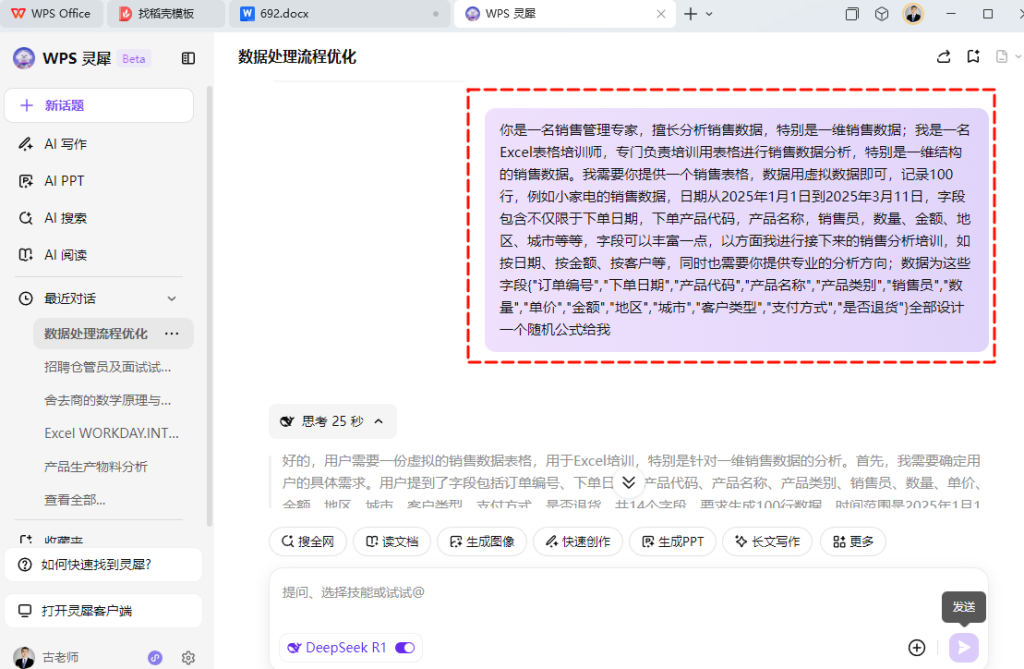The width and height of the screenshot is (1024, 669).
Task: Click the 数据处理流程优化 page title
Action: [297, 57]
